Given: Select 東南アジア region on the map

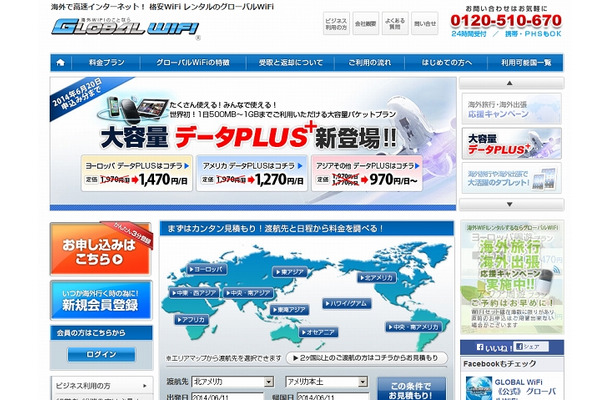Looking at the screenshot, I should (x=290, y=310).
